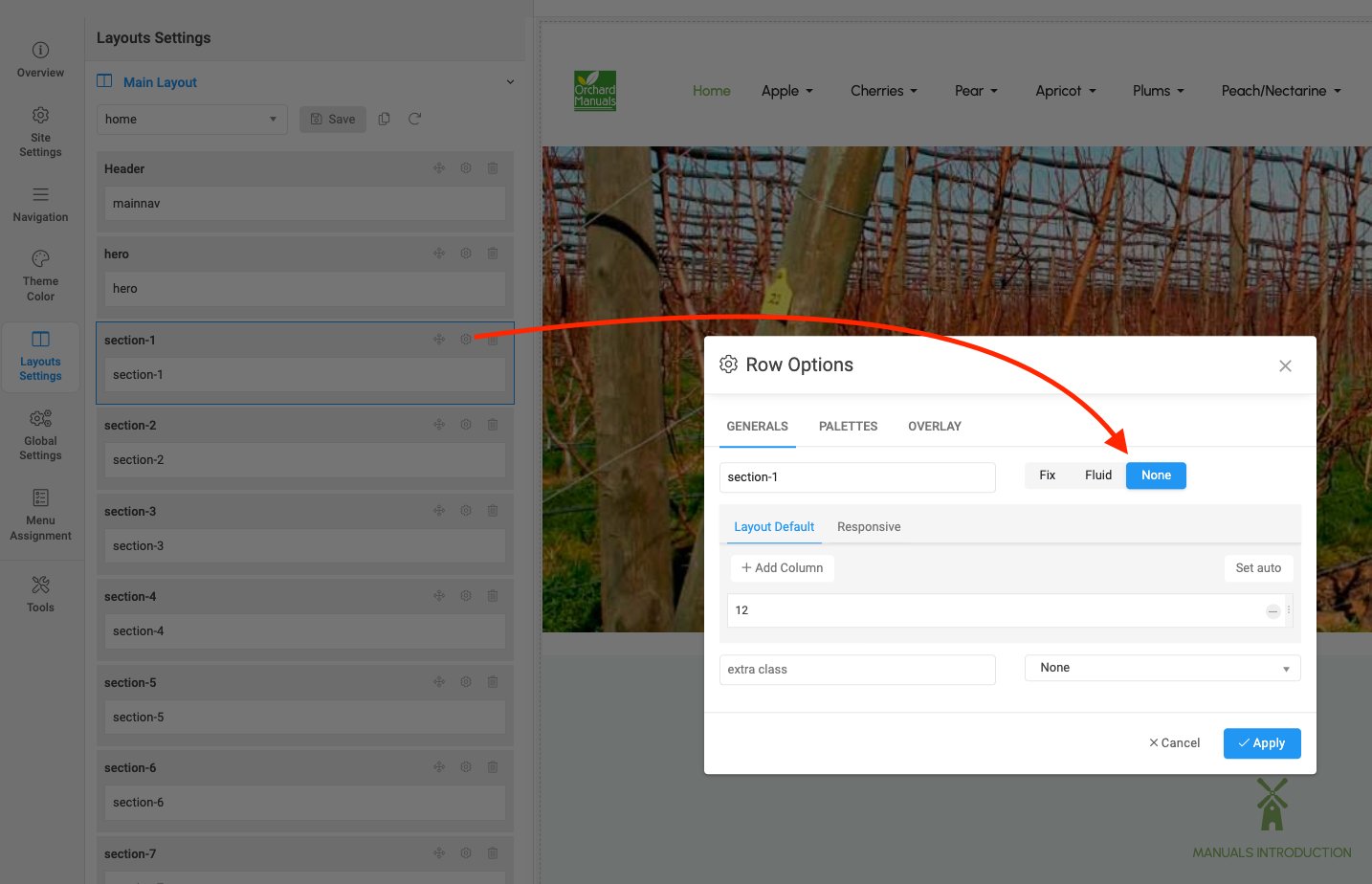The height and width of the screenshot is (884, 1372).
Task: Open the home layout dropdown
Action: [191, 120]
